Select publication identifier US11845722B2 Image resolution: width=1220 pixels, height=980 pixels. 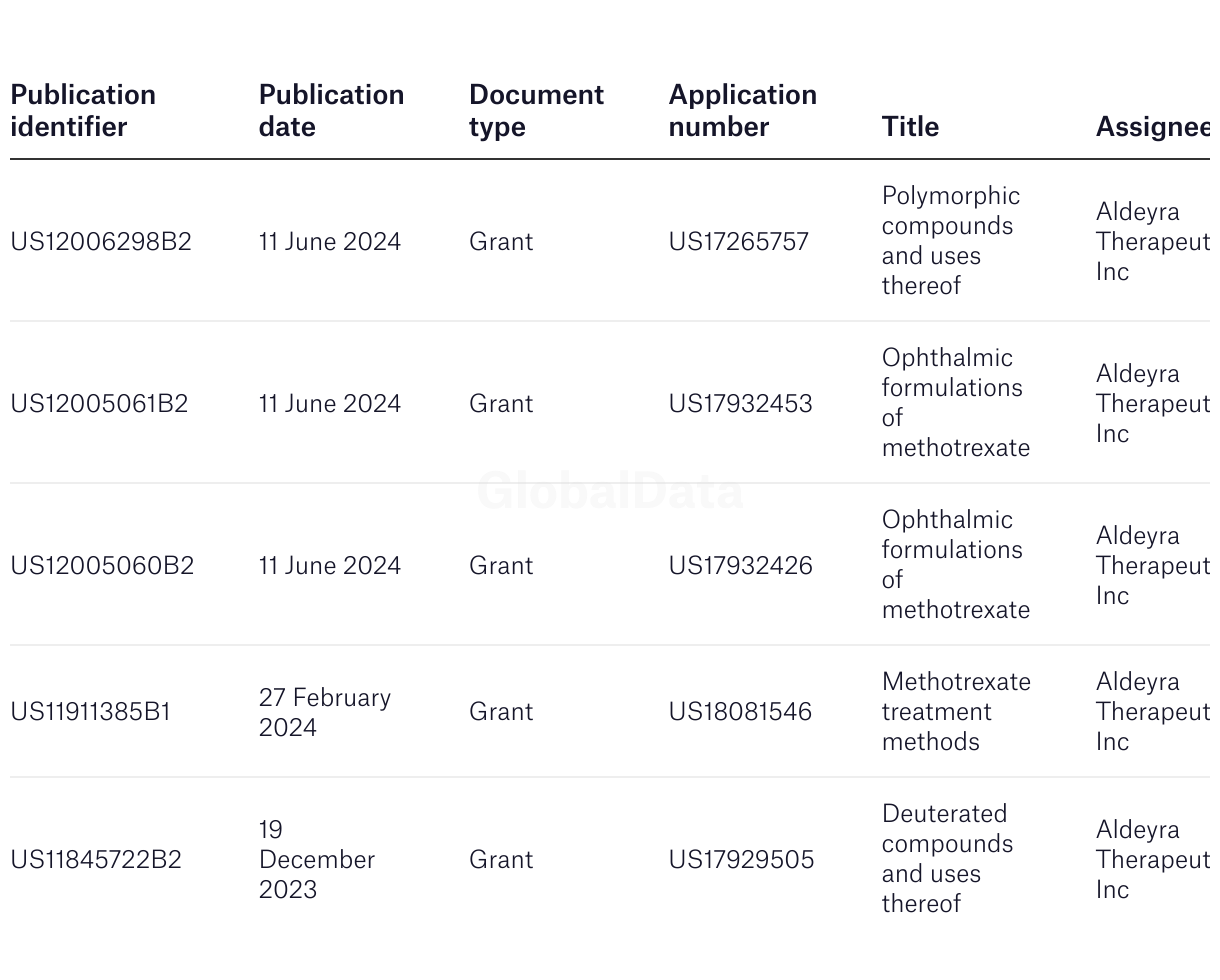(96, 860)
